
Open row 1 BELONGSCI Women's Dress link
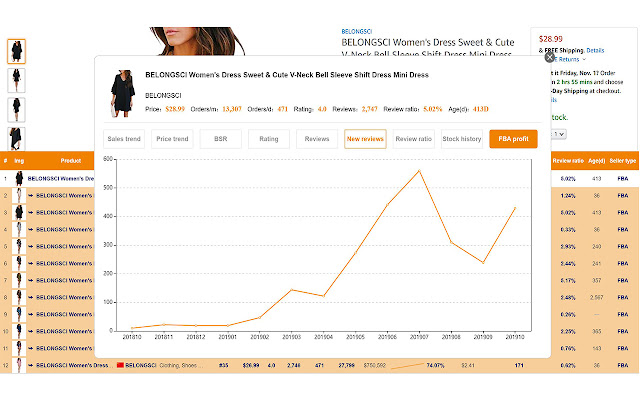[x=60, y=178]
